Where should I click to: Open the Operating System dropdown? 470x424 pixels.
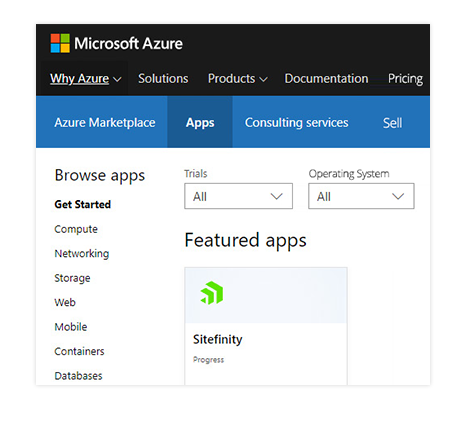(x=361, y=196)
